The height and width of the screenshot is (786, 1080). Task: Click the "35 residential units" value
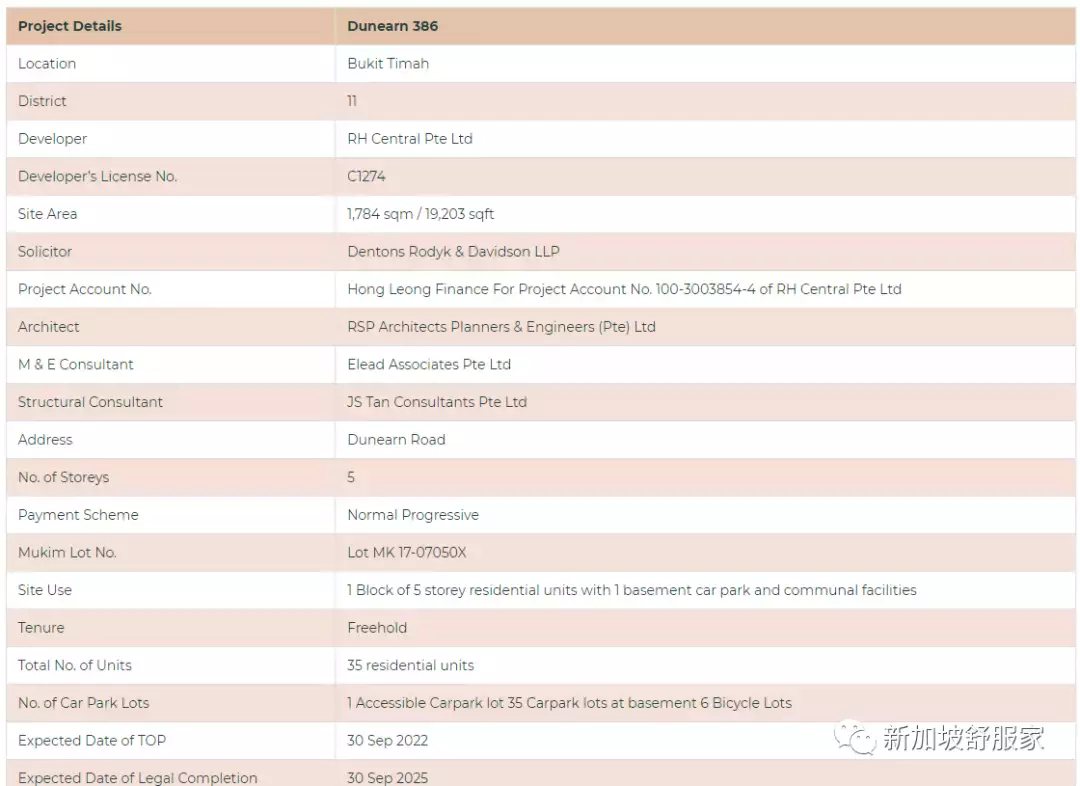410,665
